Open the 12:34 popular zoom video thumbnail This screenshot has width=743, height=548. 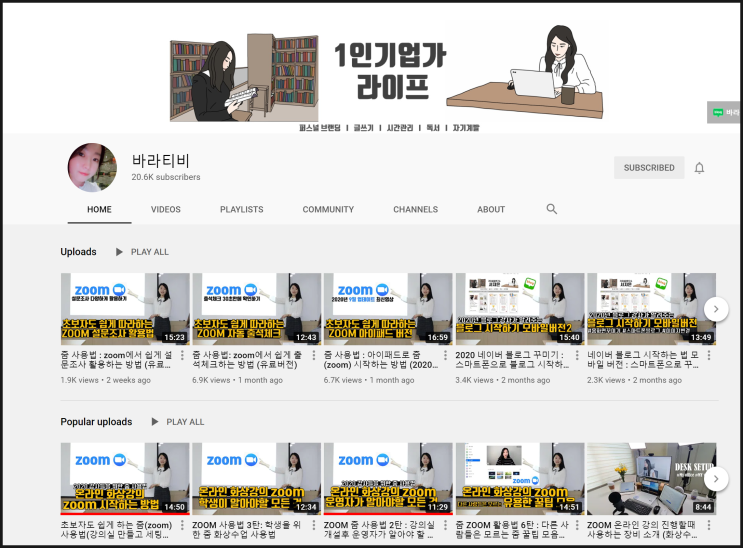(257, 479)
